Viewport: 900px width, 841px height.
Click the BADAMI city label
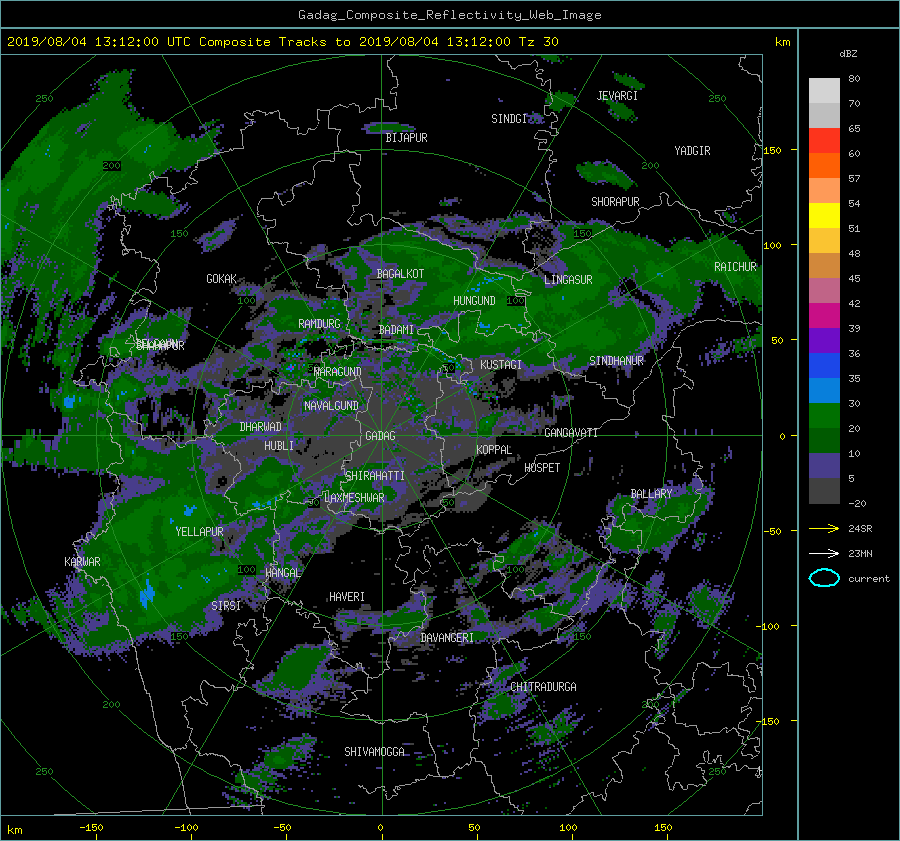[396, 330]
